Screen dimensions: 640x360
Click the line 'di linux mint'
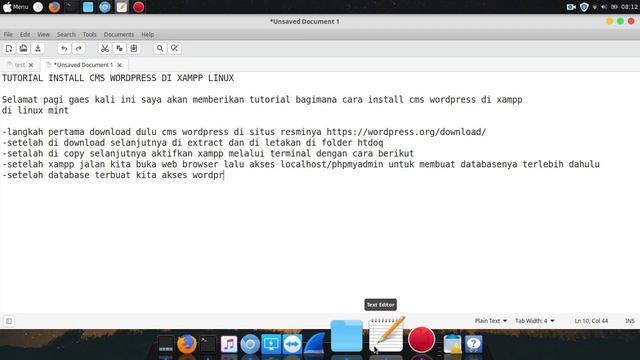(35, 110)
